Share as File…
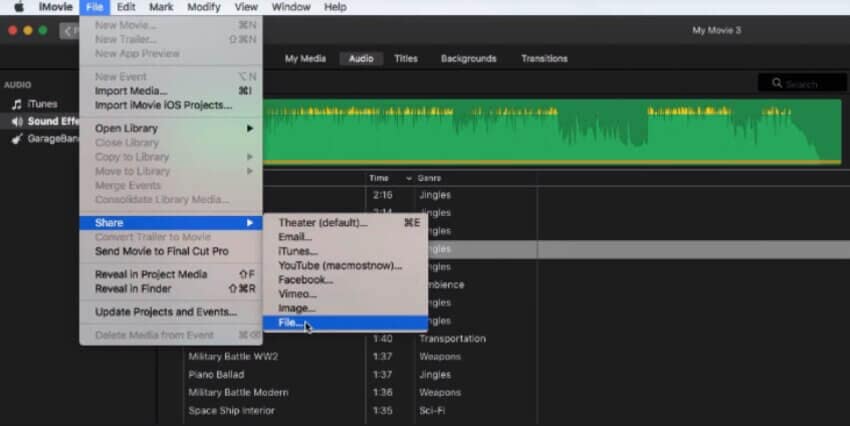The width and height of the screenshot is (850, 426). tap(345, 323)
